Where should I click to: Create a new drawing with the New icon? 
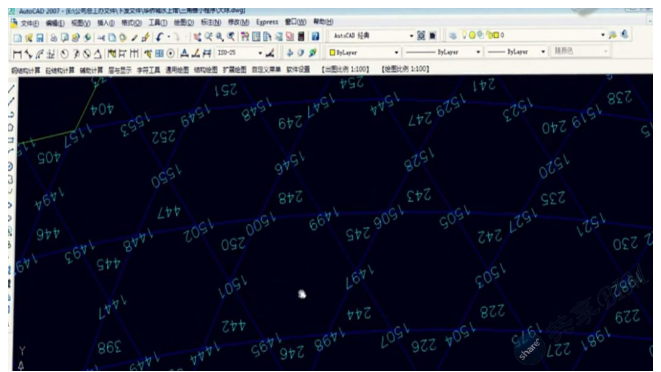(x=18, y=38)
